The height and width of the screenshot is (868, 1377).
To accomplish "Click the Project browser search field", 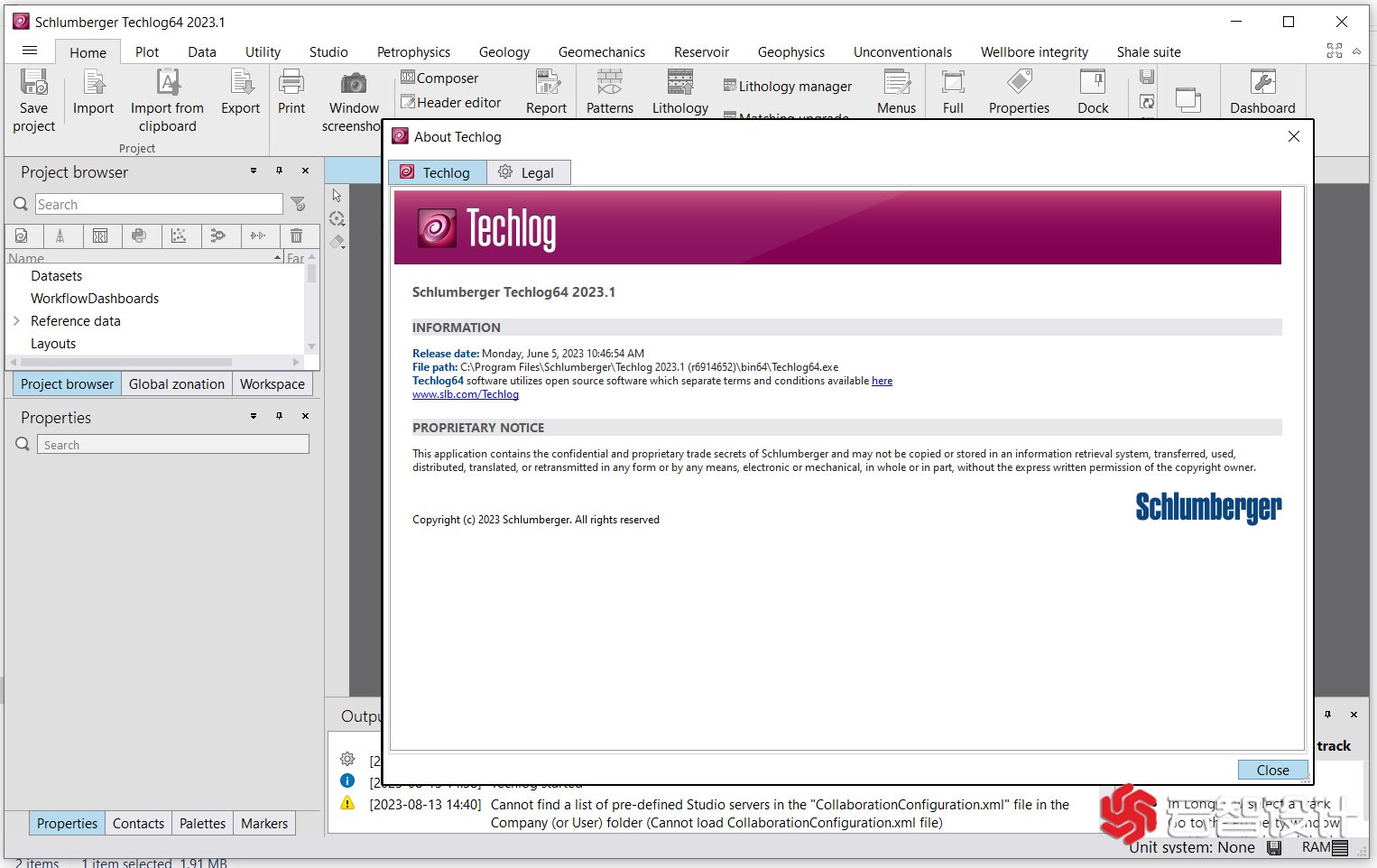I will pos(159,205).
